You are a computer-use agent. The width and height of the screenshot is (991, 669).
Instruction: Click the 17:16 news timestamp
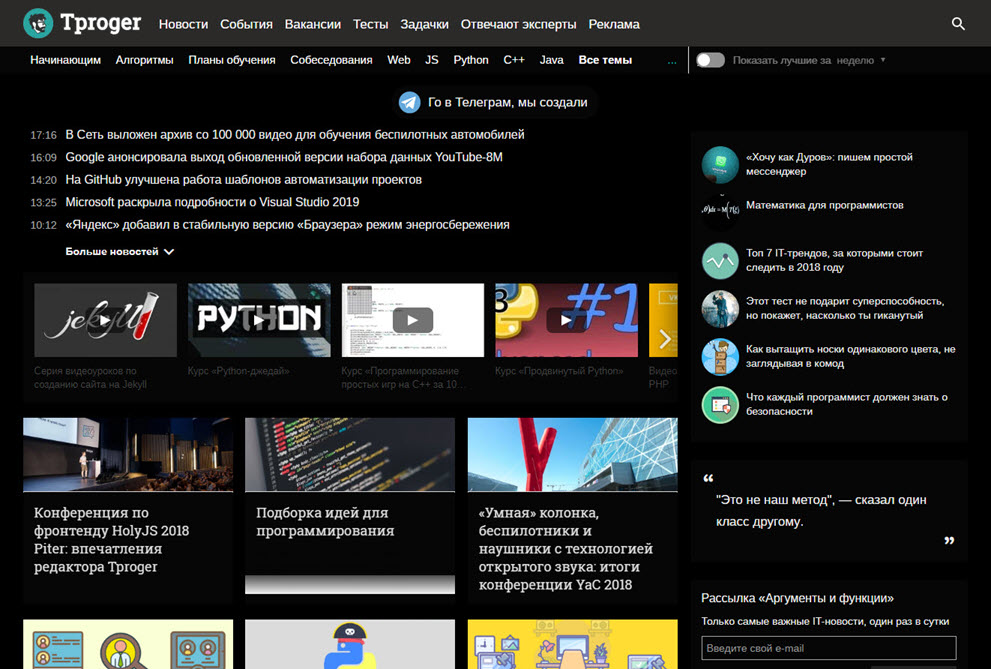44,135
